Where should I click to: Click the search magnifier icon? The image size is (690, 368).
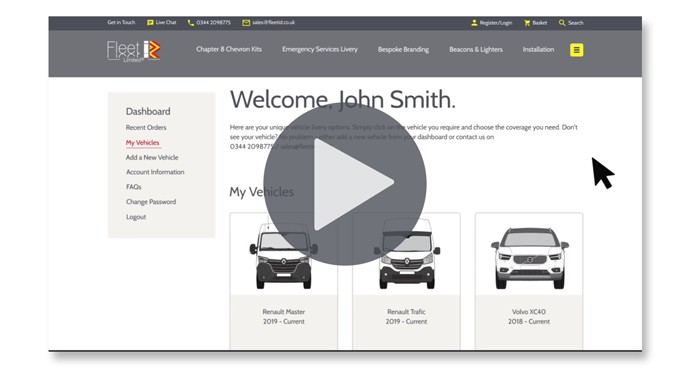click(562, 22)
